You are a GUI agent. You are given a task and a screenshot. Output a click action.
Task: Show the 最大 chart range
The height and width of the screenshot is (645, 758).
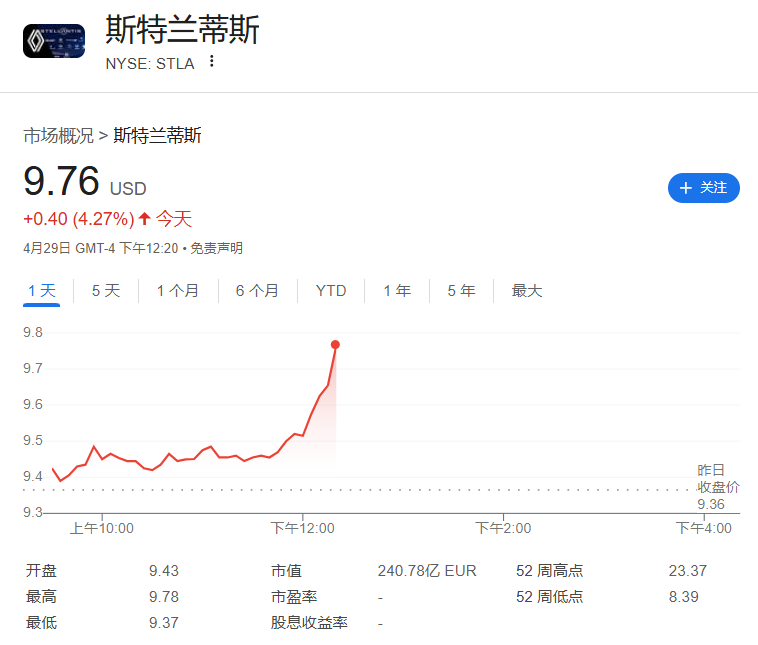click(527, 291)
